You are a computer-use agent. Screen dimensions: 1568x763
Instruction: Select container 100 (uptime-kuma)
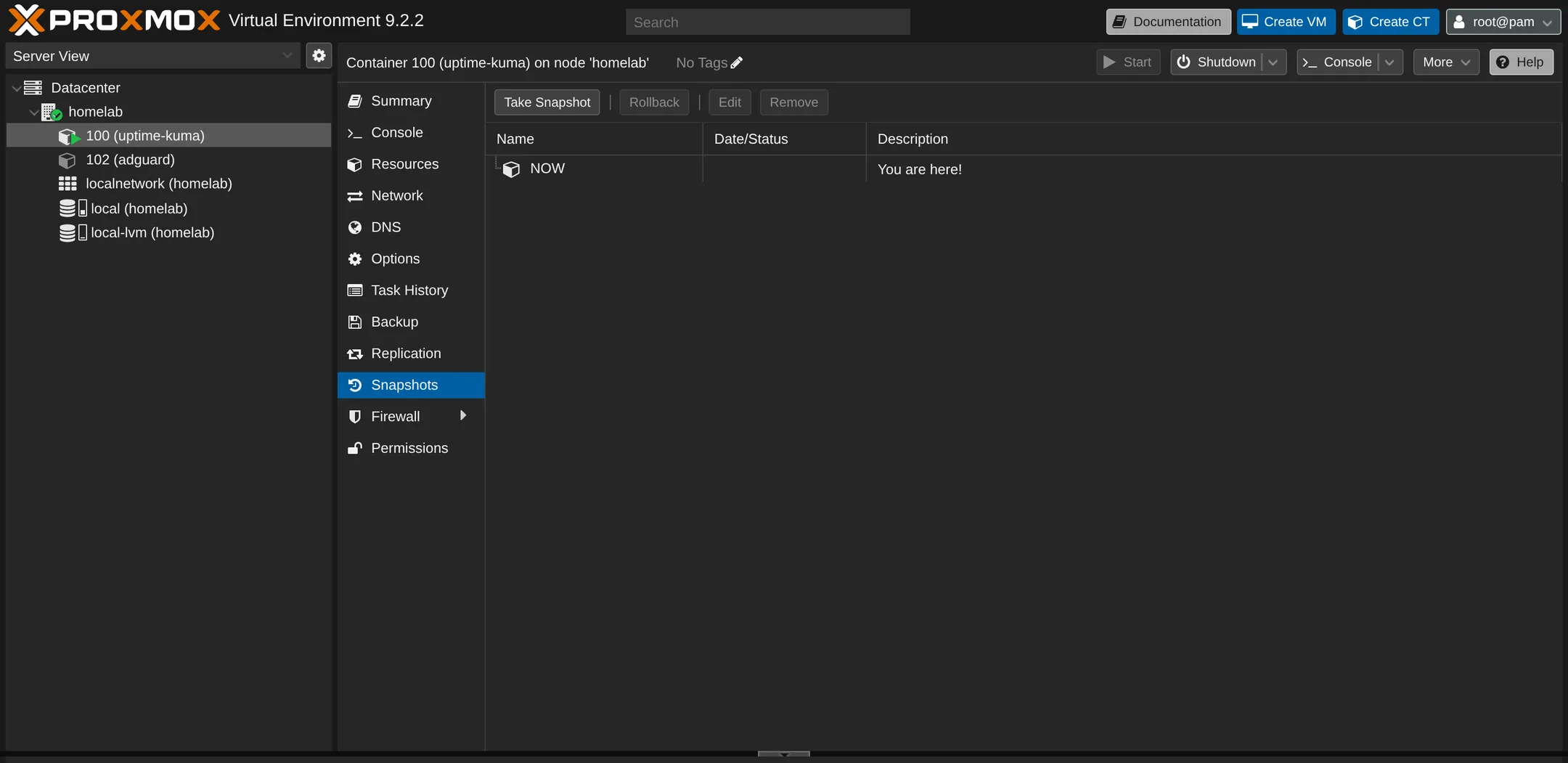168,136
